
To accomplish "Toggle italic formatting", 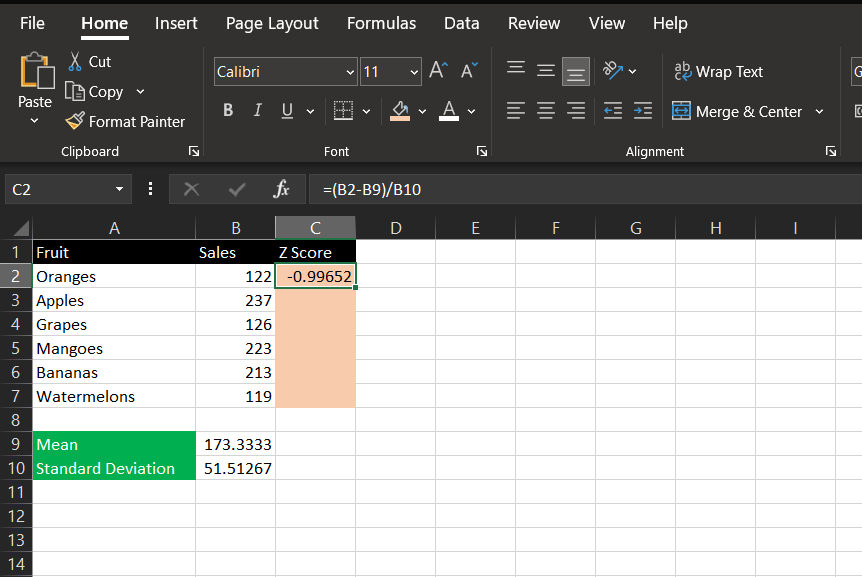I will coord(257,110).
